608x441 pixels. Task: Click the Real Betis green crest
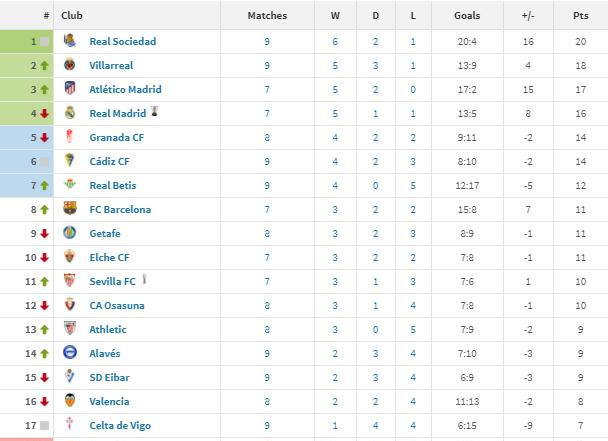(70, 183)
